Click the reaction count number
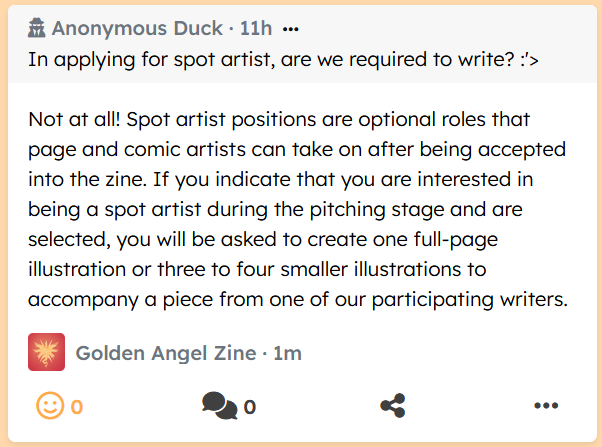Screen dimensions: 602x447 pos(77,407)
